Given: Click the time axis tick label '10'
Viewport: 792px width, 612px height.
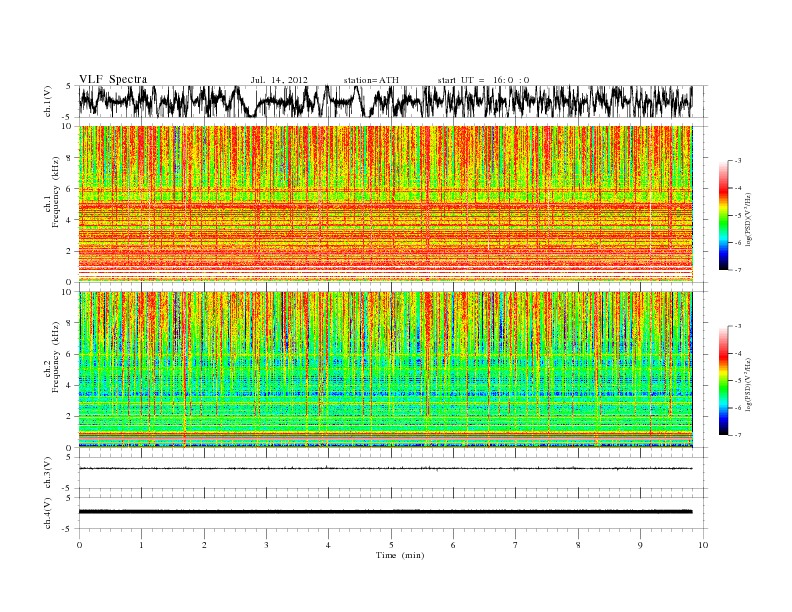Looking at the screenshot, I should click(703, 545).
